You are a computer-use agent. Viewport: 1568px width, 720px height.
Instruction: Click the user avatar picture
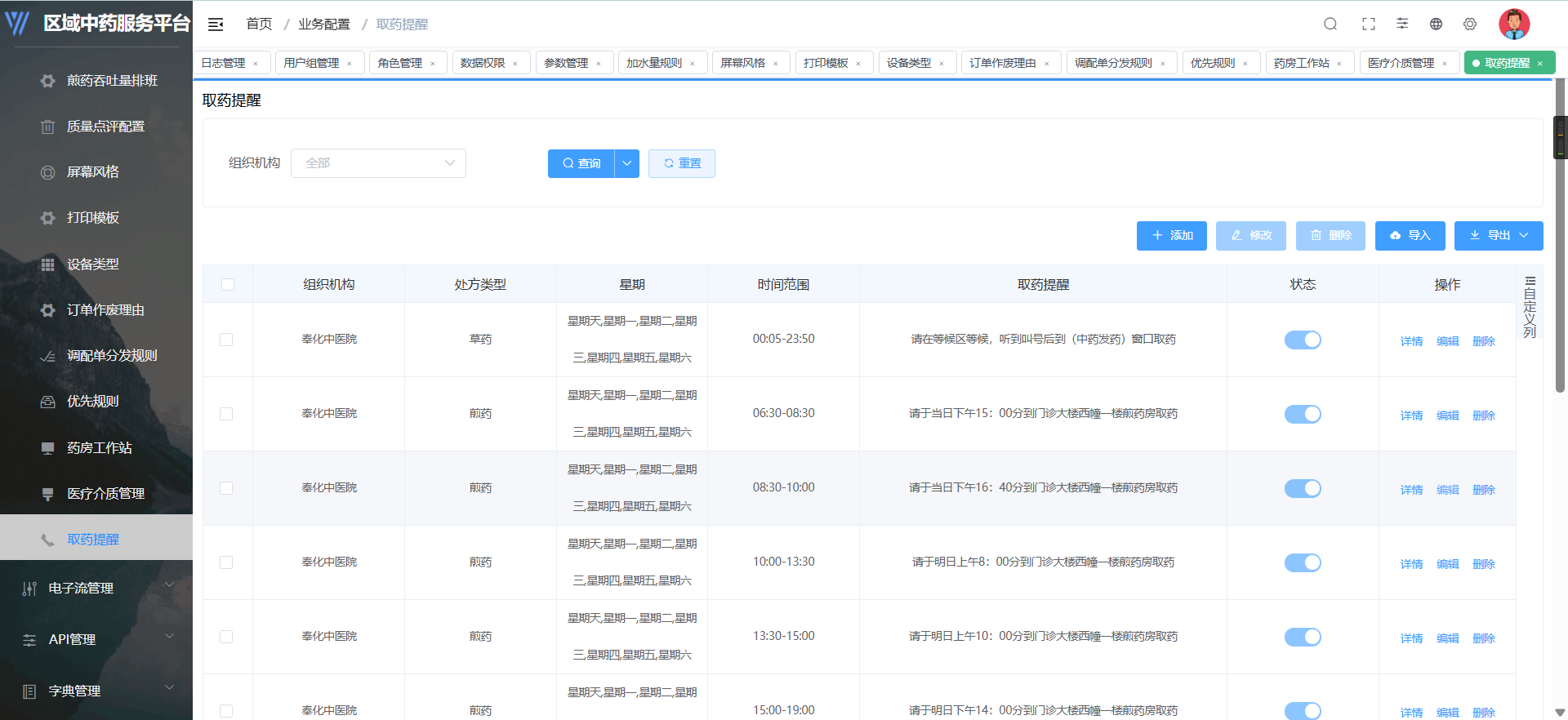pos(1514,24)
